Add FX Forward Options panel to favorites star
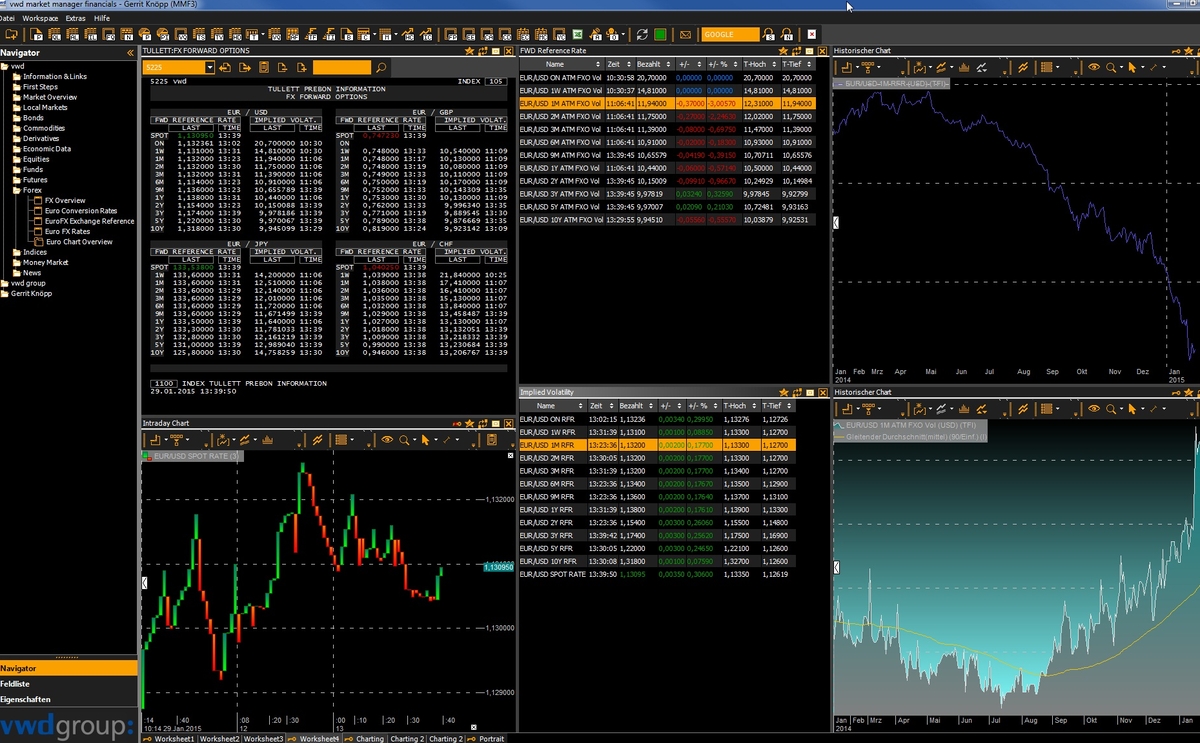Viewport: 1200px width, 743px height. point(470,51)
